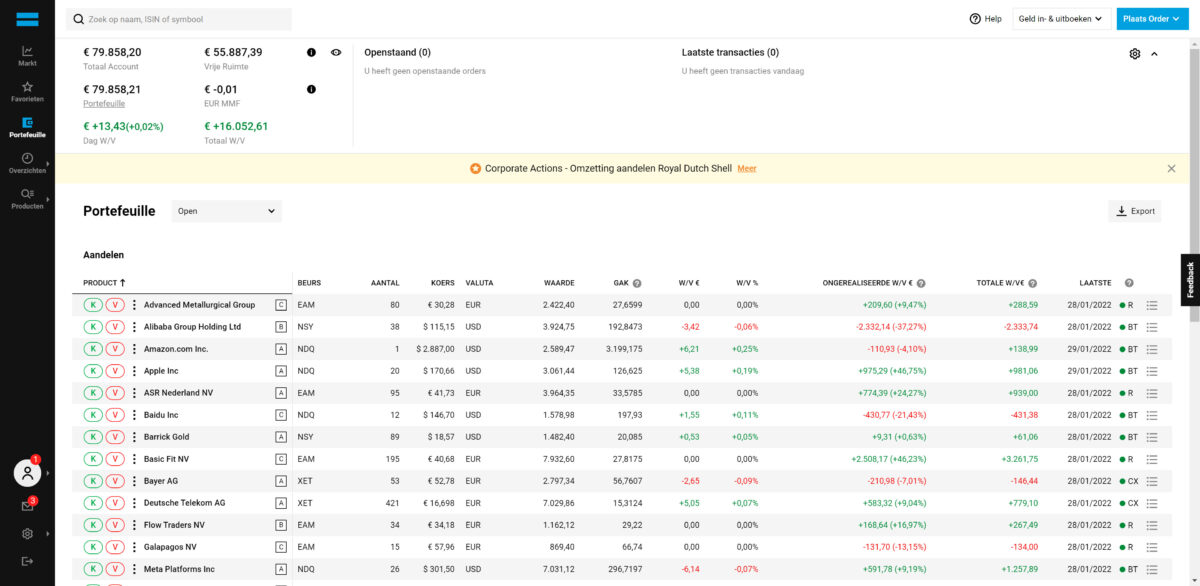Open the Basic Fit NV product
Image resolution: width=1200 pixels, height=586 pixels.
point(166,459)
